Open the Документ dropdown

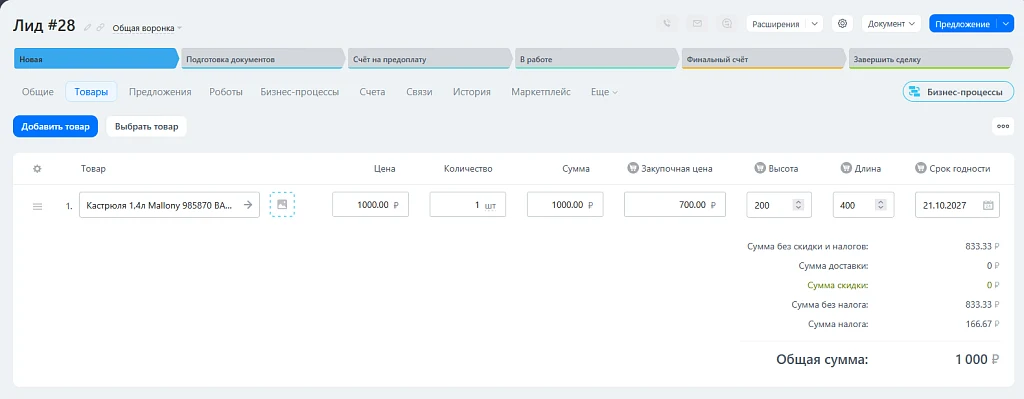[x=891, y=24]
